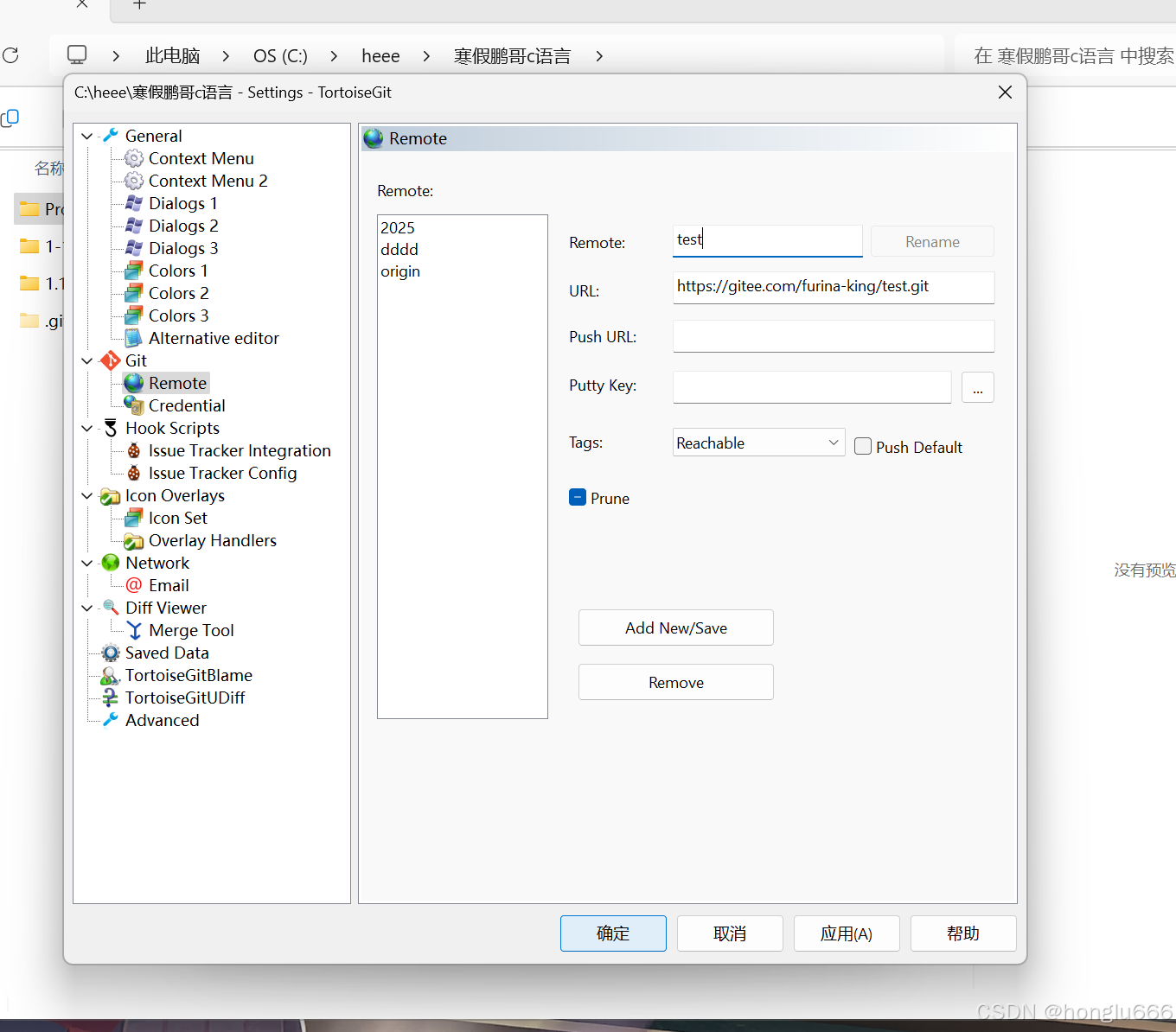Click the Saved Data gear icon
The image size is (1176, 1032).
tap(111, 653)
